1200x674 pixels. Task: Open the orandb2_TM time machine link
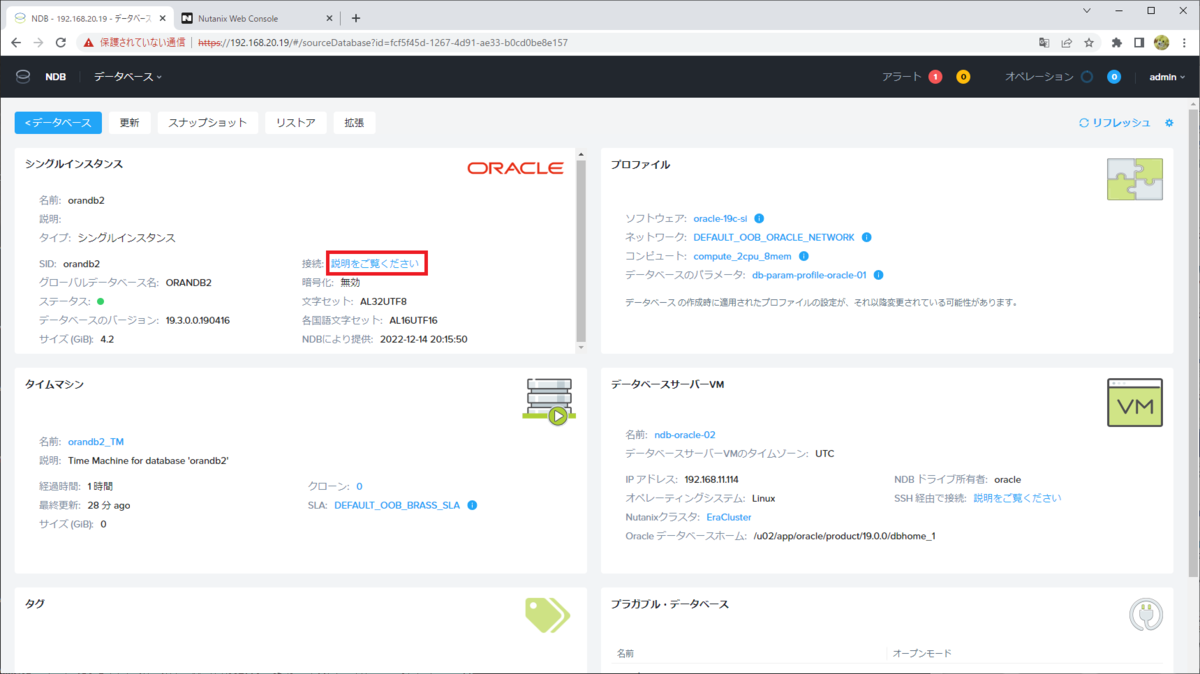tap(96, 441)
